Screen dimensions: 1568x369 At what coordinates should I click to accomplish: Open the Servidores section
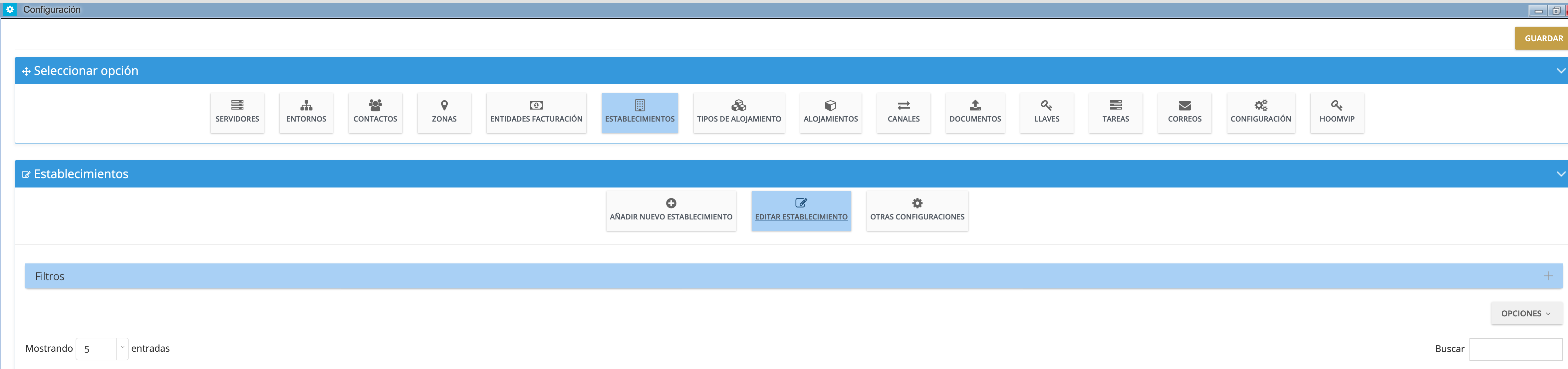tap(237, 113)
